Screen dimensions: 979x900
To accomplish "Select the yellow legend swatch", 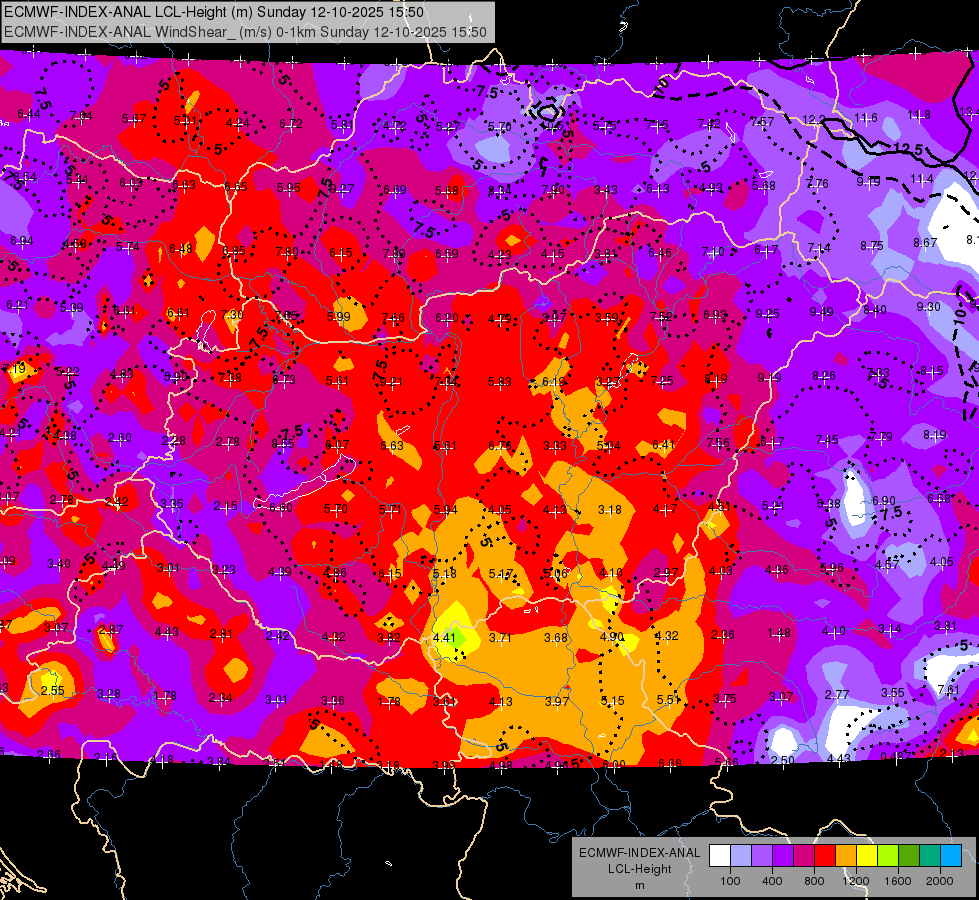I will click(867, 856).
